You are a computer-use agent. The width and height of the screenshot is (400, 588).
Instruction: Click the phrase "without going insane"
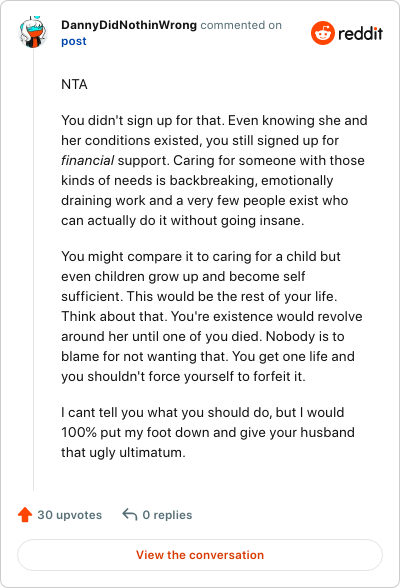(x=236, y=220)
